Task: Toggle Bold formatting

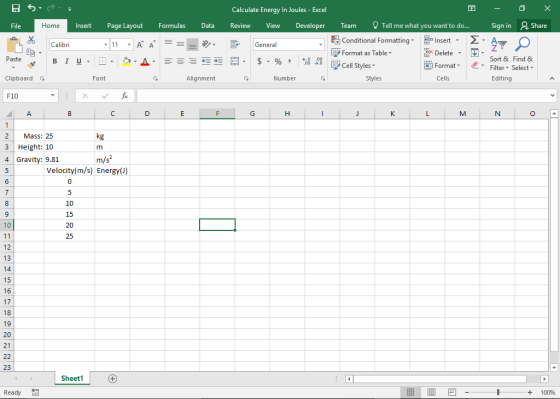Action: point(55,61)
